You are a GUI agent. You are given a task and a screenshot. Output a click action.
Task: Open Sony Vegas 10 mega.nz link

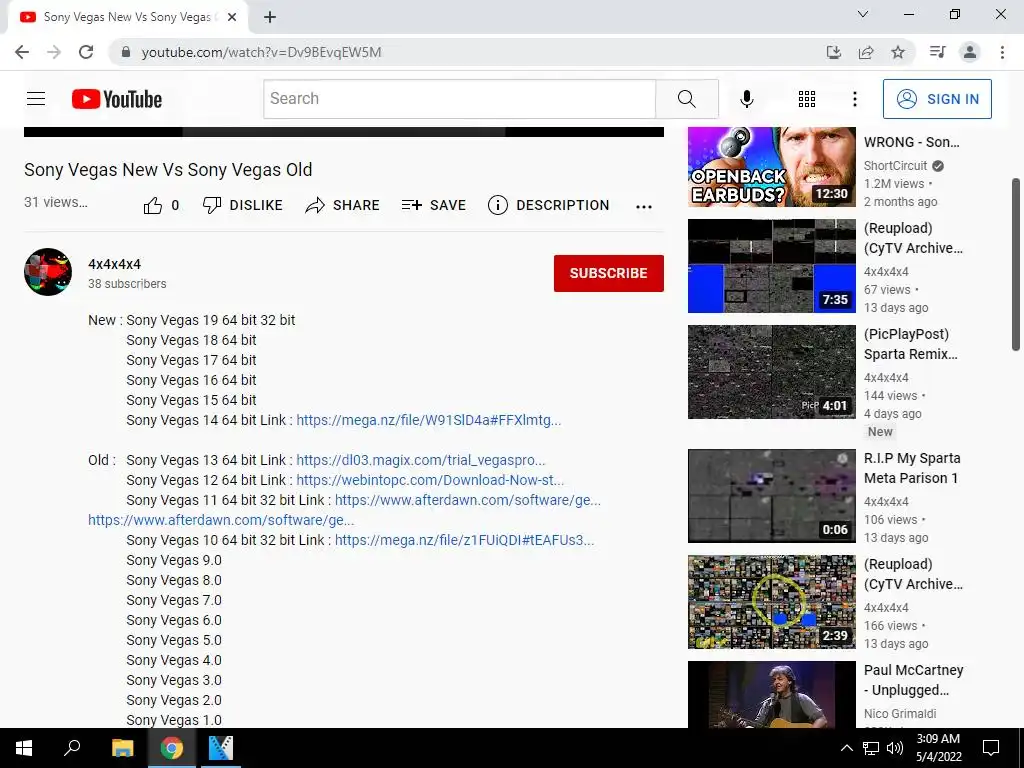coord(464,540)
